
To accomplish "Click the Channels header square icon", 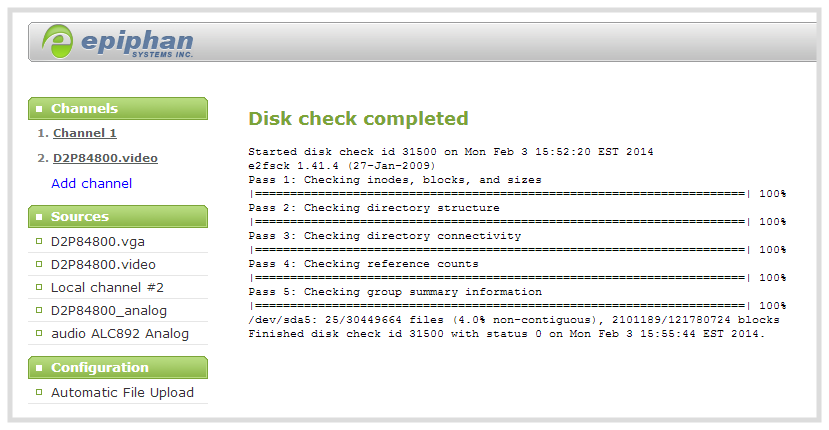I will 39,109.
